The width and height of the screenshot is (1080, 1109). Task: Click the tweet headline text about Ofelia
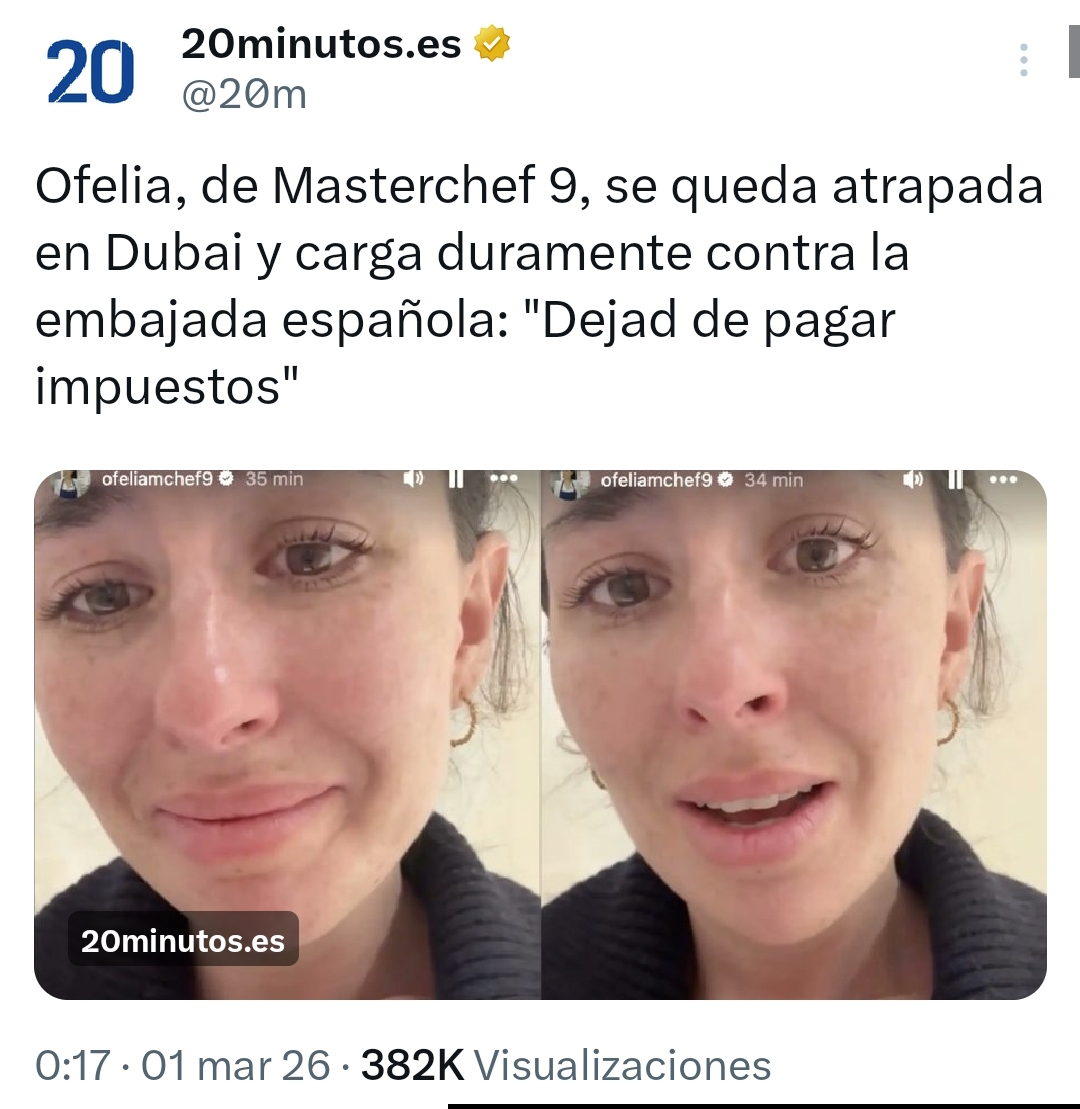(539, 286)
